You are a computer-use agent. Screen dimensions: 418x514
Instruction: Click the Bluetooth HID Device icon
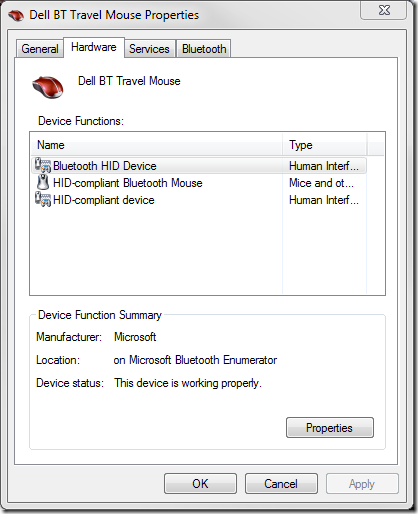pos(43,165)
